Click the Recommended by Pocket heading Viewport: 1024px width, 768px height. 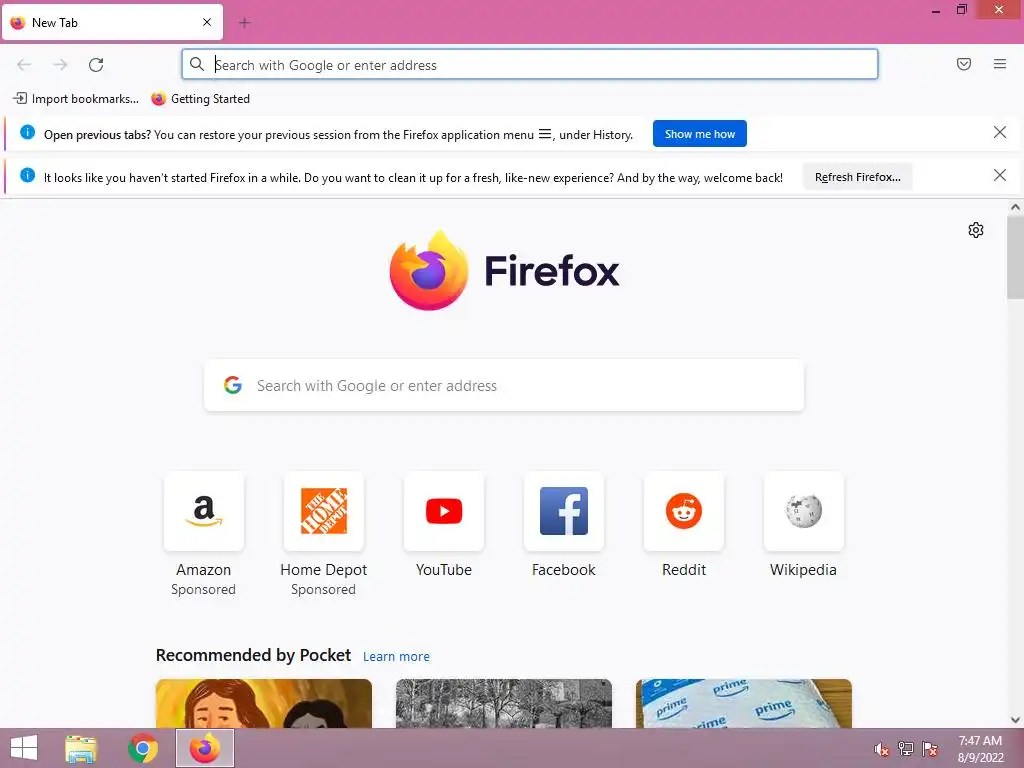point(253,655)
